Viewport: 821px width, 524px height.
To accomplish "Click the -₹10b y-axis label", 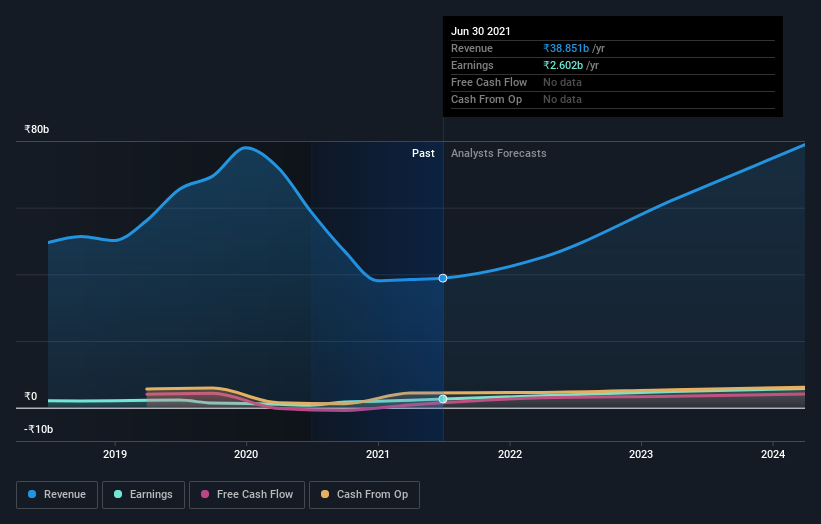I will coord(38,429).
